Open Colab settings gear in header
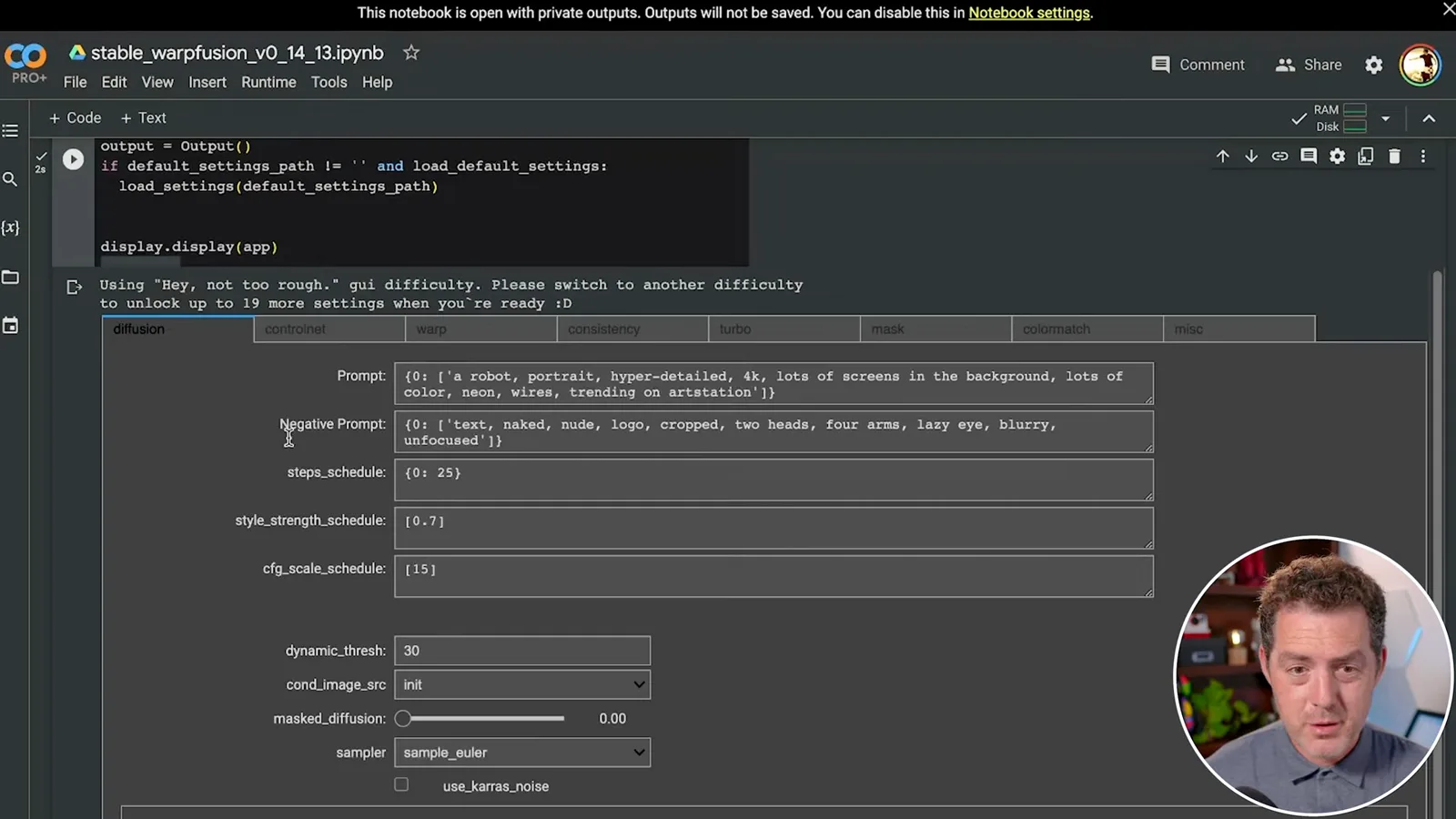 click(x=1374, y=65)
